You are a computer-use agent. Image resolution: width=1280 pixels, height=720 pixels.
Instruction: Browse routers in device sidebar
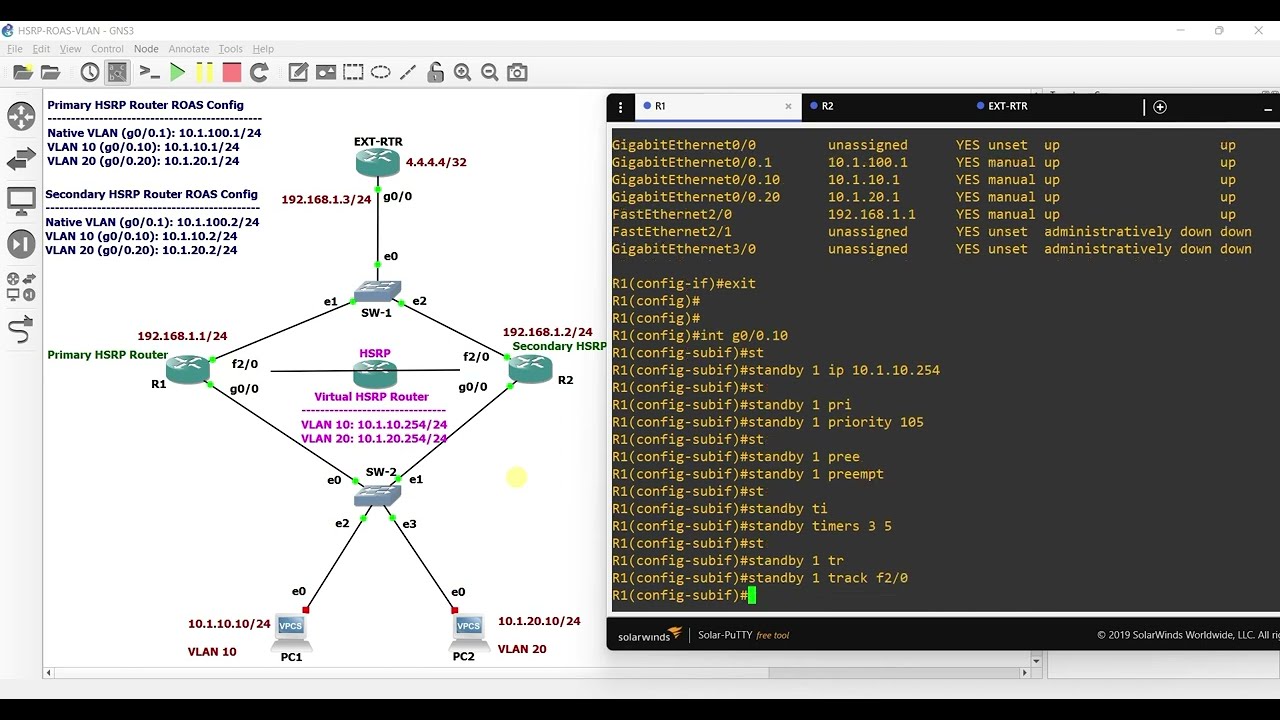[x=21, y=117]
